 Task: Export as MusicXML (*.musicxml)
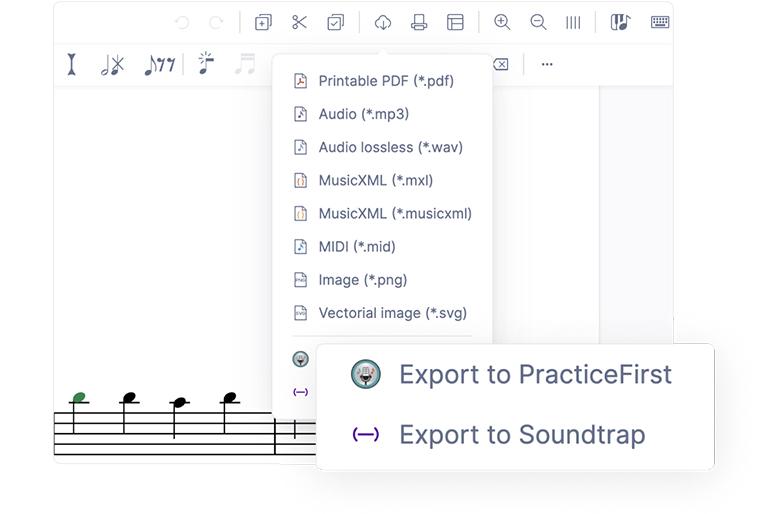click(x=383, y=214)
